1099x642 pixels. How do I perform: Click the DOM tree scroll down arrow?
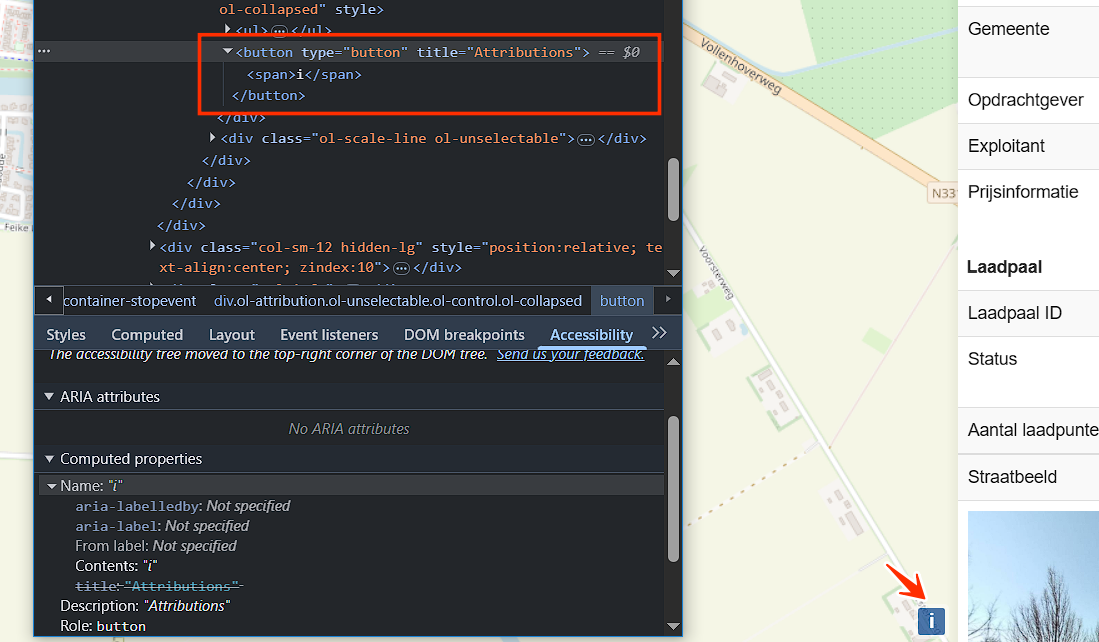673,273
